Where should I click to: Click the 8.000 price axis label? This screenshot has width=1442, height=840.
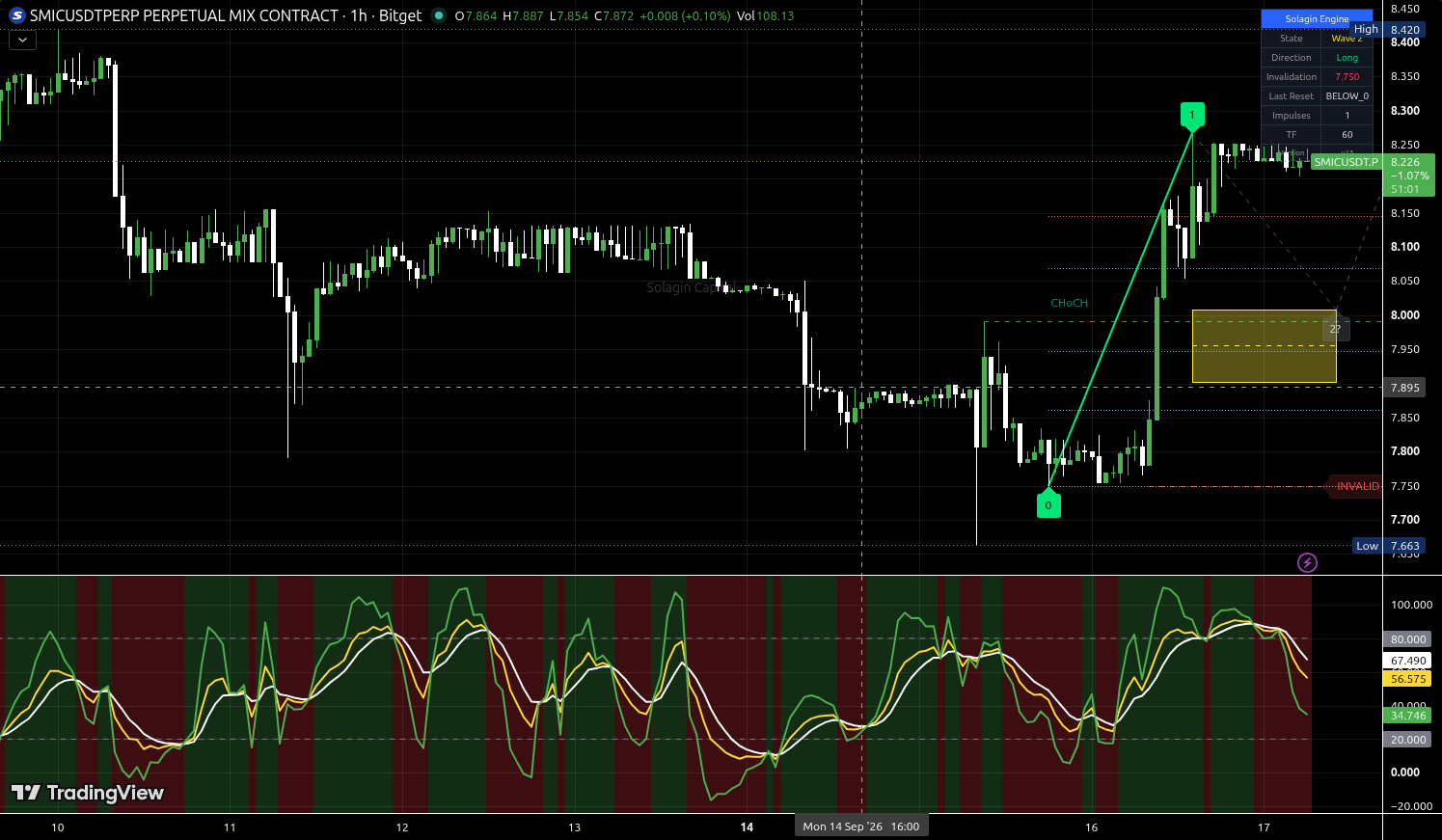pyautogui.click(x=1404, y=315)
